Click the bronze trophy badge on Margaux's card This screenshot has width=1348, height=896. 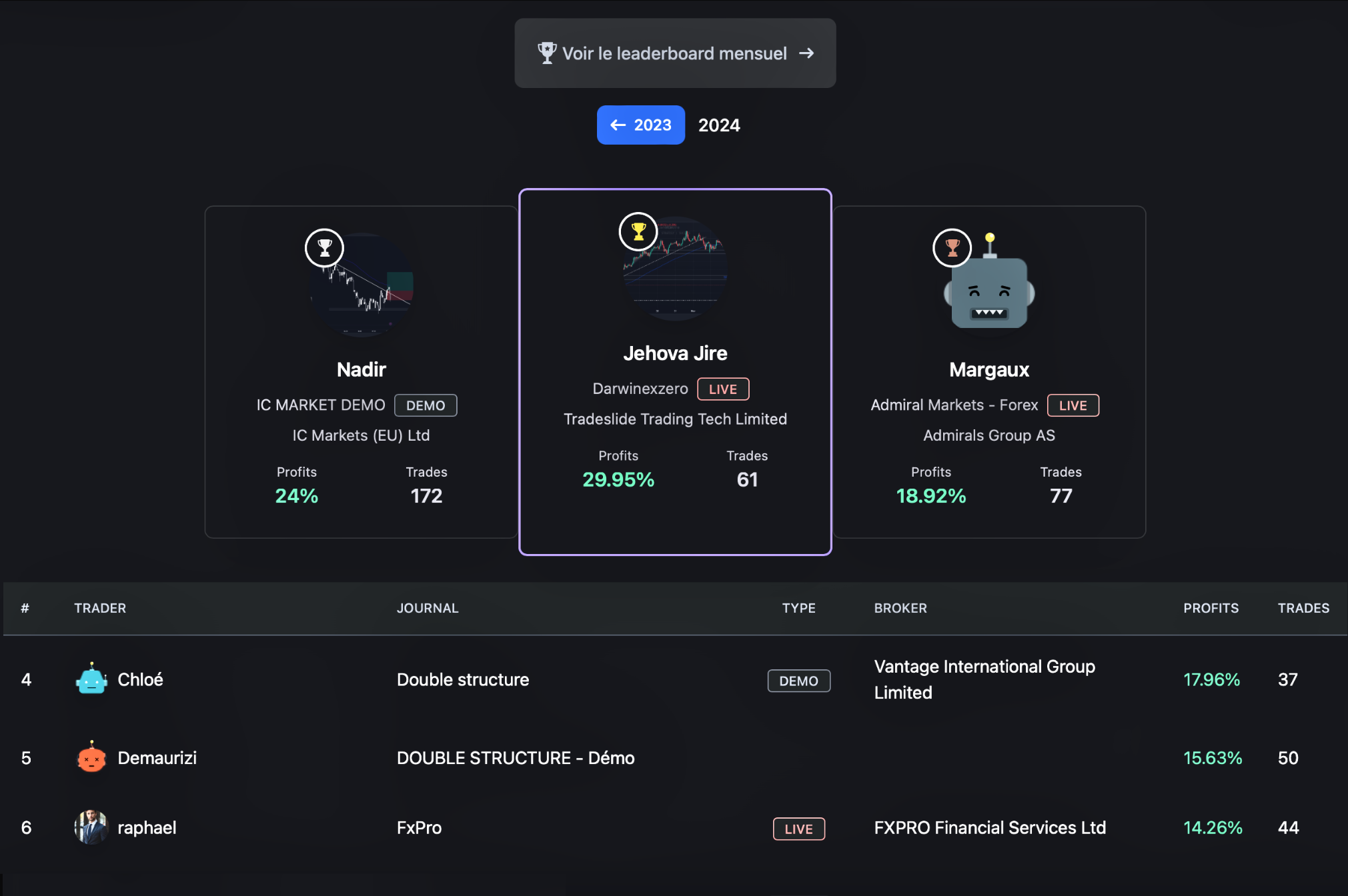(x=952, y=248)
